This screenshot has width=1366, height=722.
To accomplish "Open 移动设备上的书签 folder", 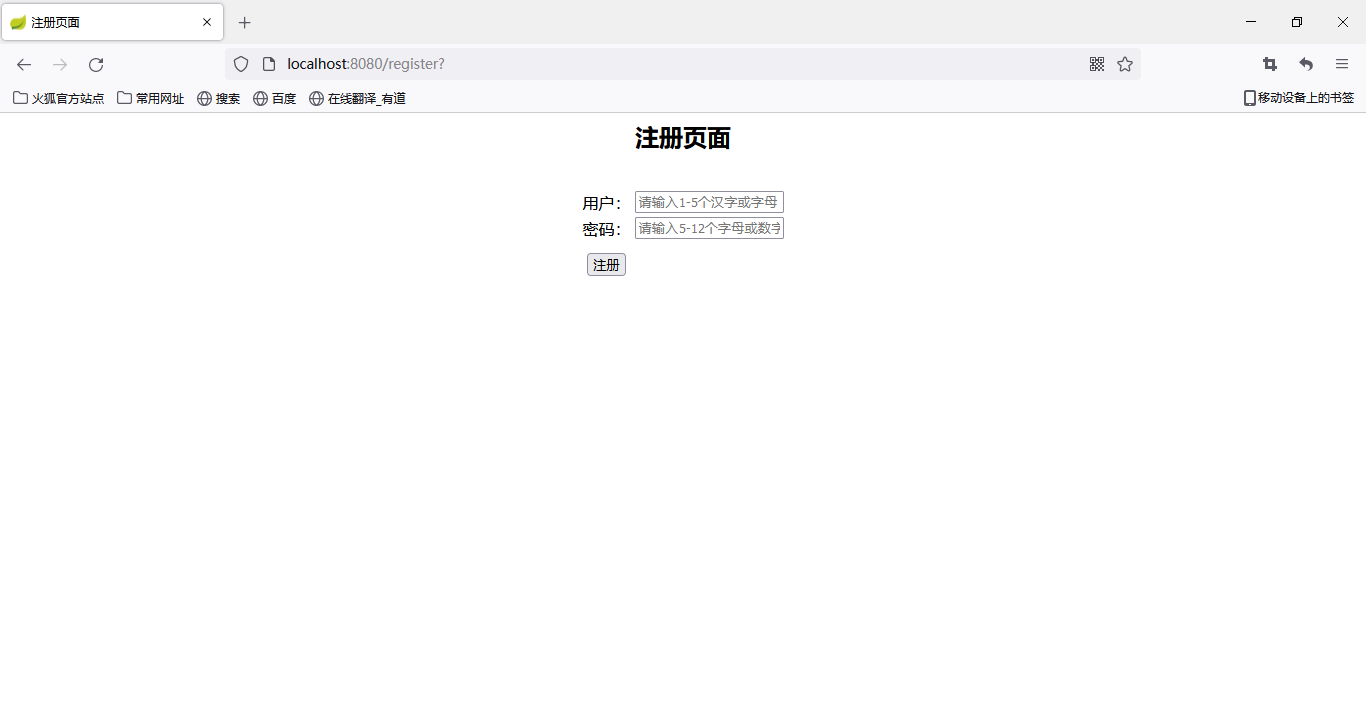I will coord(1298,98).
